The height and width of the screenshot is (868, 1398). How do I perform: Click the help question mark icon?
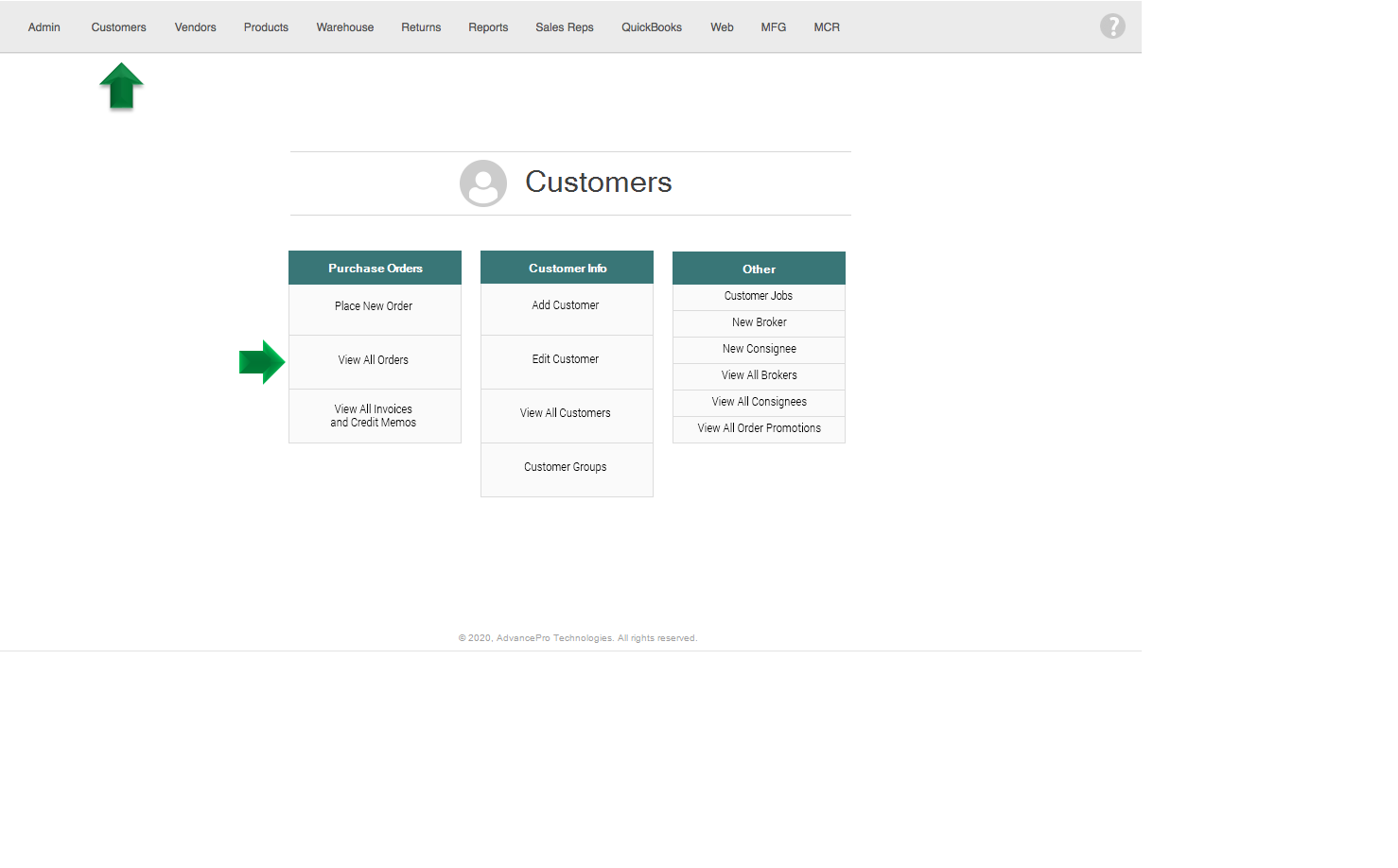click(x=1112, y=26)
